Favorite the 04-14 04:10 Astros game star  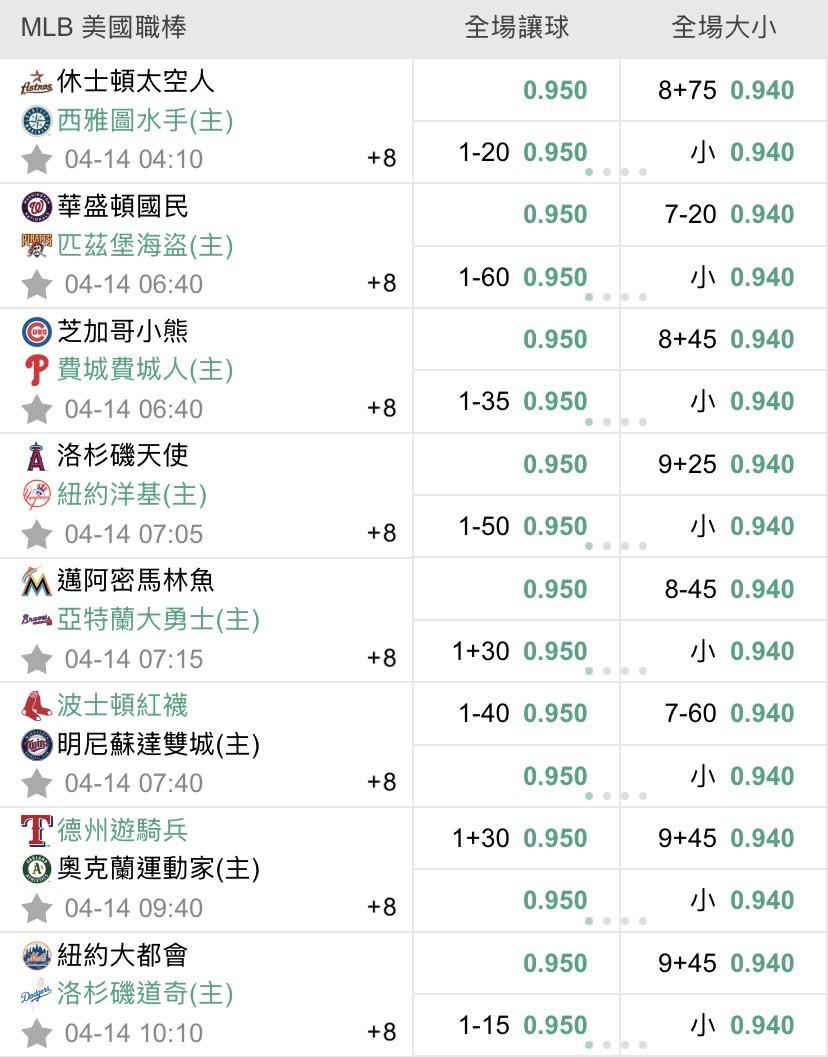point(37,159)
